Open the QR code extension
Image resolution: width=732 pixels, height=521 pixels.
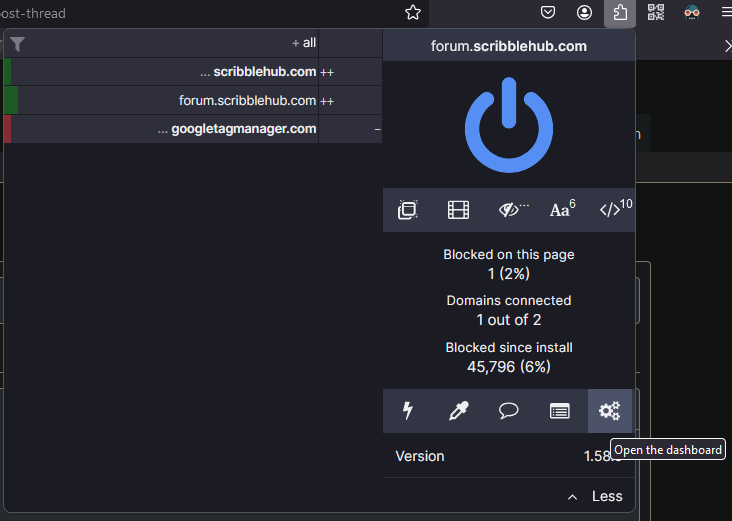click(x=656, y=12)
